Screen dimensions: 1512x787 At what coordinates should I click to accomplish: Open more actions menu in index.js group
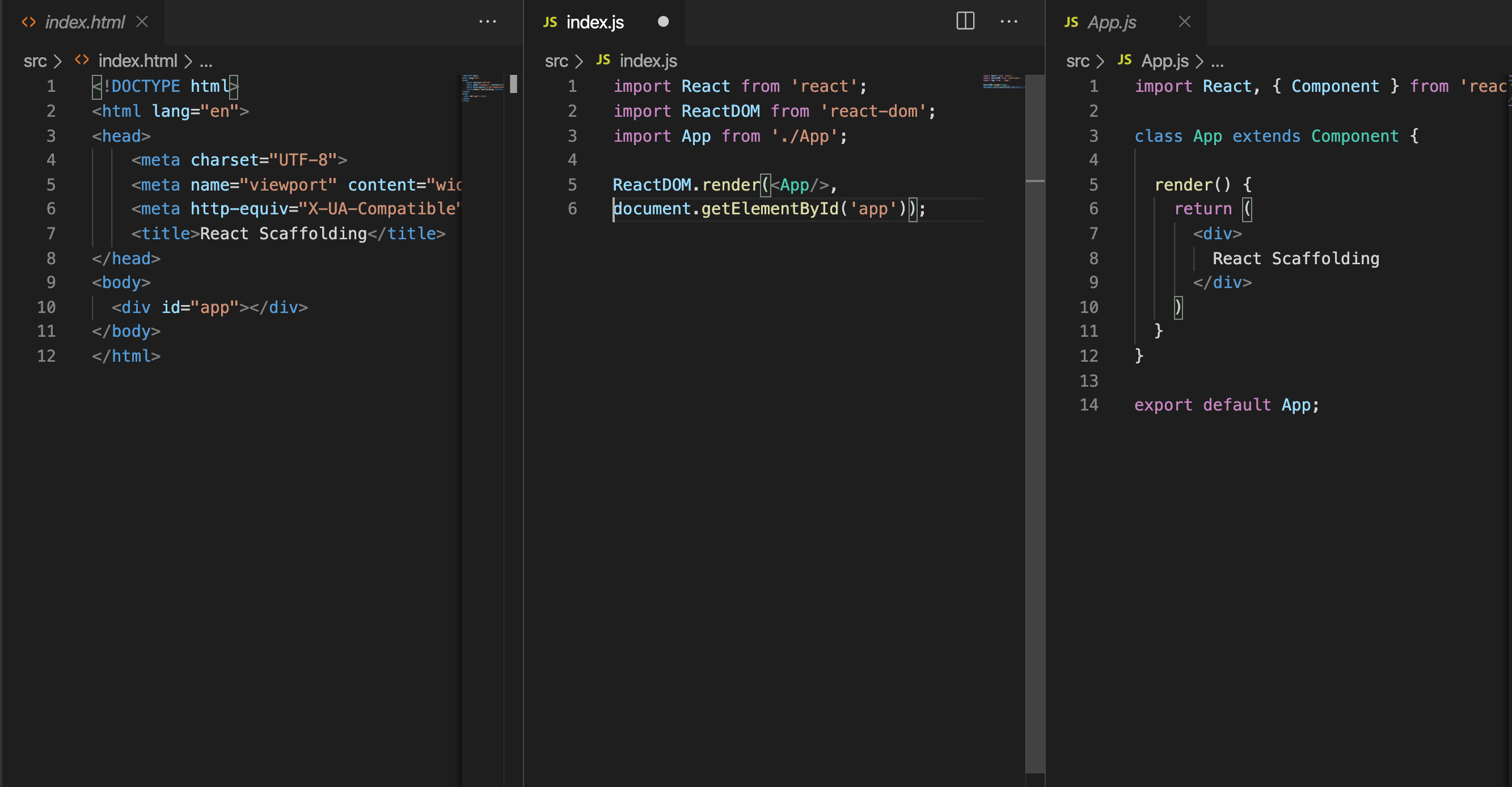[x=1008, y=22]
